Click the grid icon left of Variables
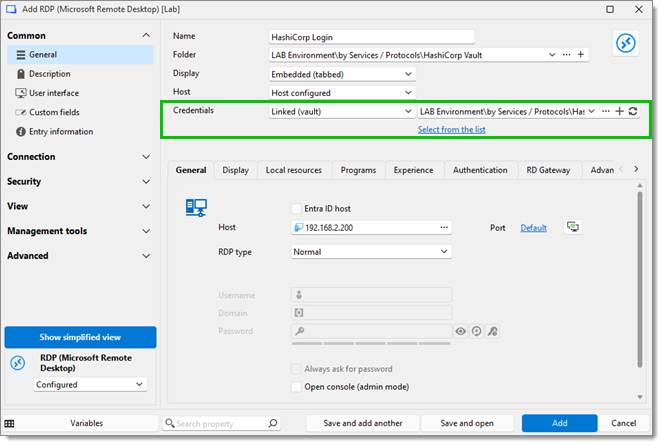Screen dimensions: 663x446 (x=9, y=424)
